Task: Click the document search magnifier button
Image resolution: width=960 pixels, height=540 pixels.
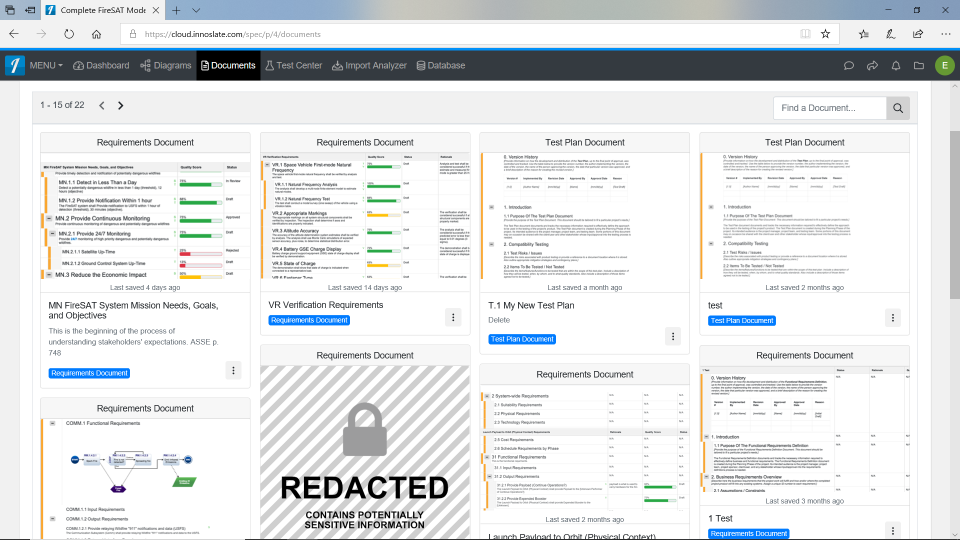Action: pos(898,108)
